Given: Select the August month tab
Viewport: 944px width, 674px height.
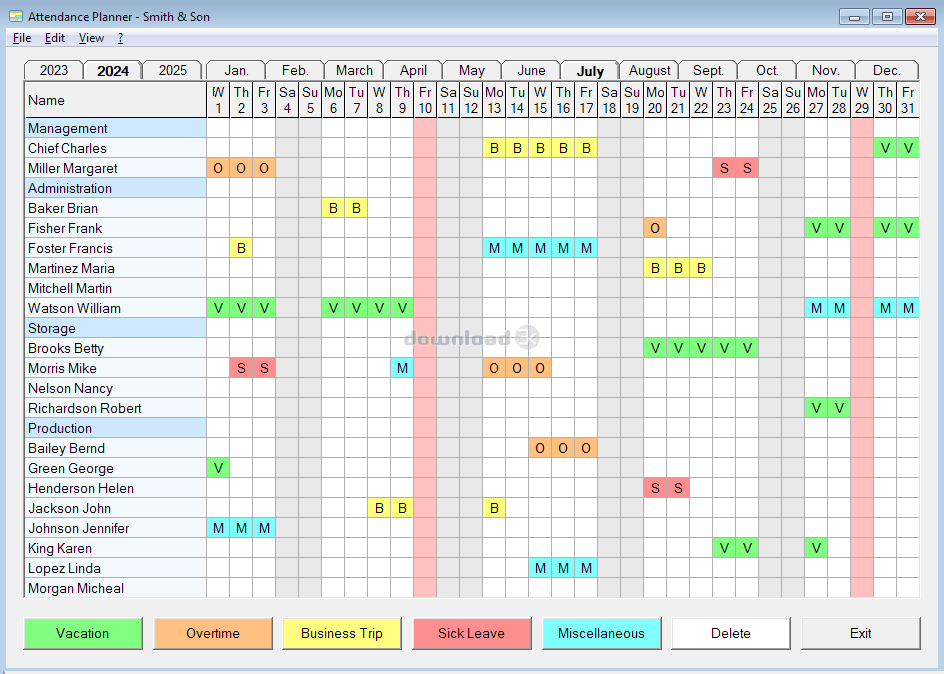Looking at the screenshot, I should tap(649, 70).
